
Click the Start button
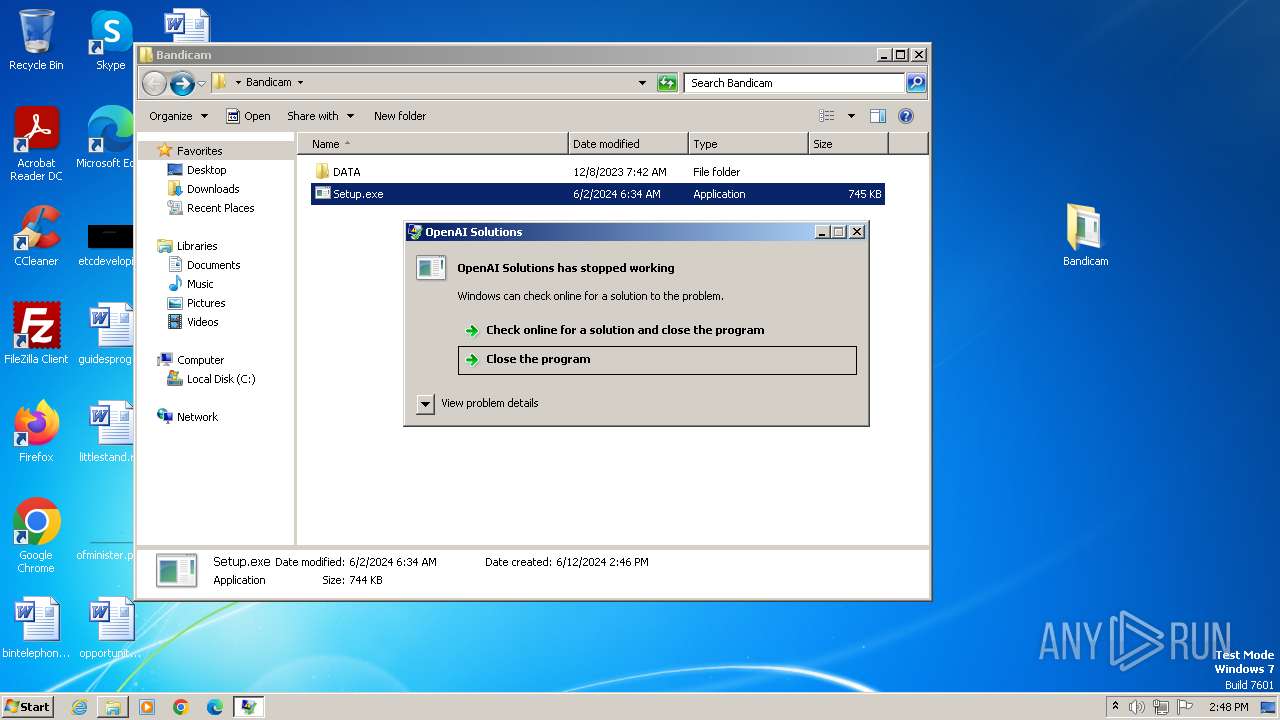click(x=27, y=707)
